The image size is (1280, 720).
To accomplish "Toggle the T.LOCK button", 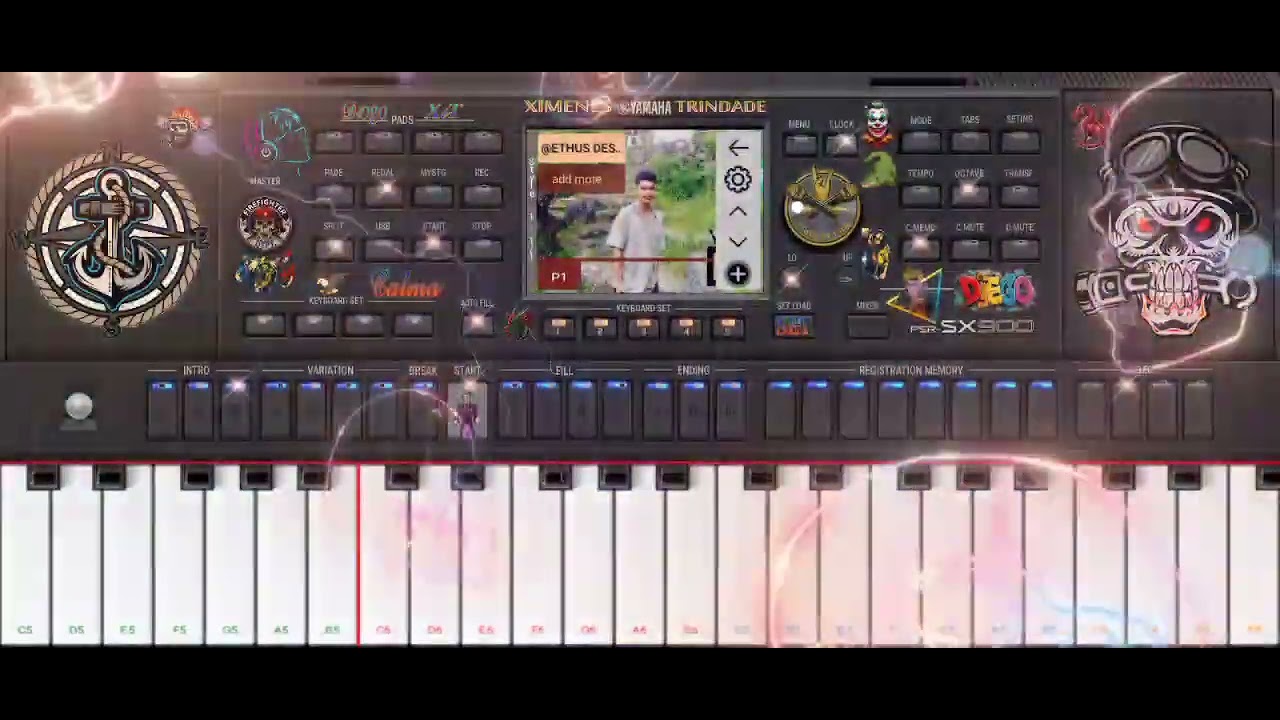I will pos(842,143).
